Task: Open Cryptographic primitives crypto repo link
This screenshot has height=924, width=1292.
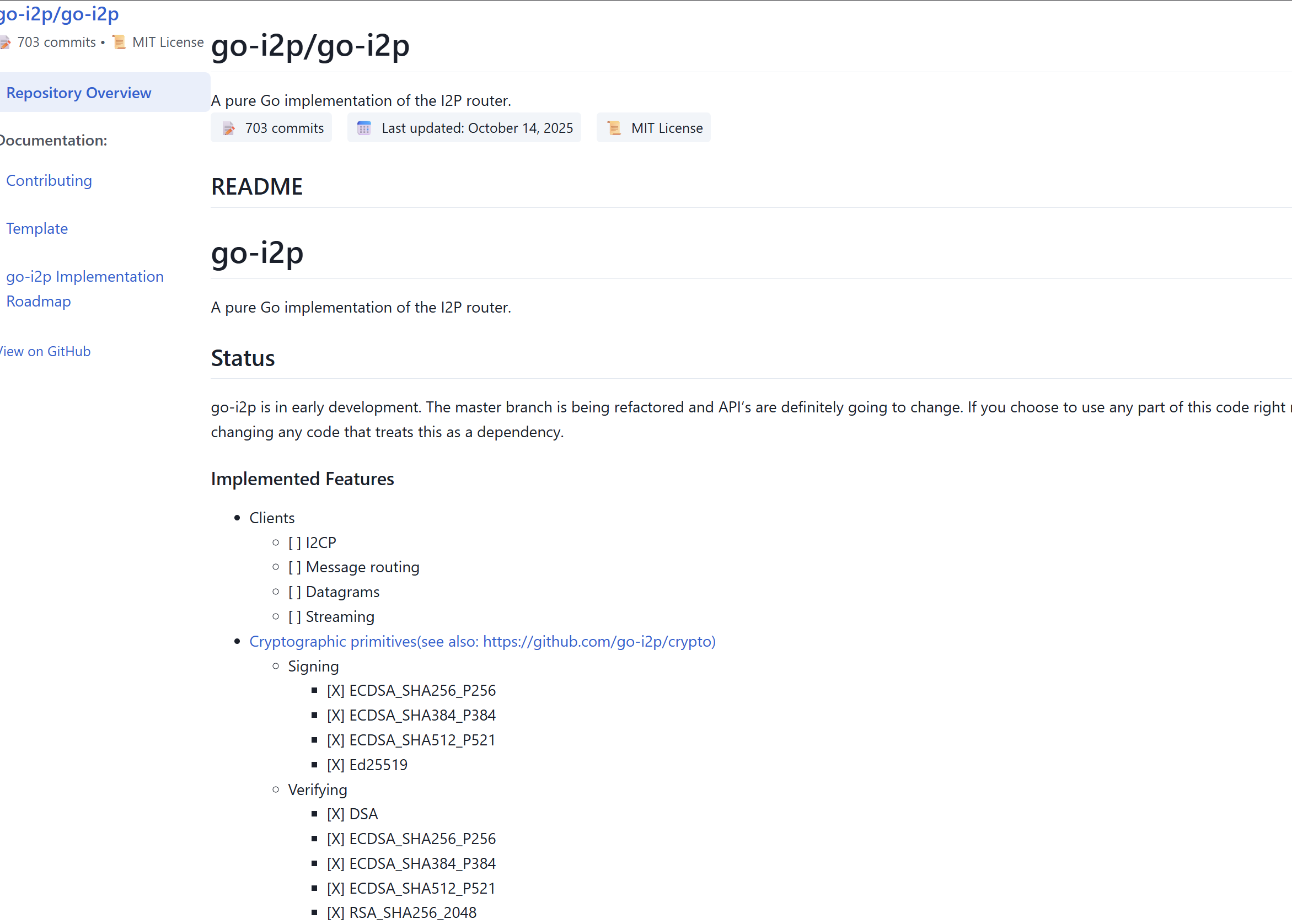Action: [x=482, y=641]
